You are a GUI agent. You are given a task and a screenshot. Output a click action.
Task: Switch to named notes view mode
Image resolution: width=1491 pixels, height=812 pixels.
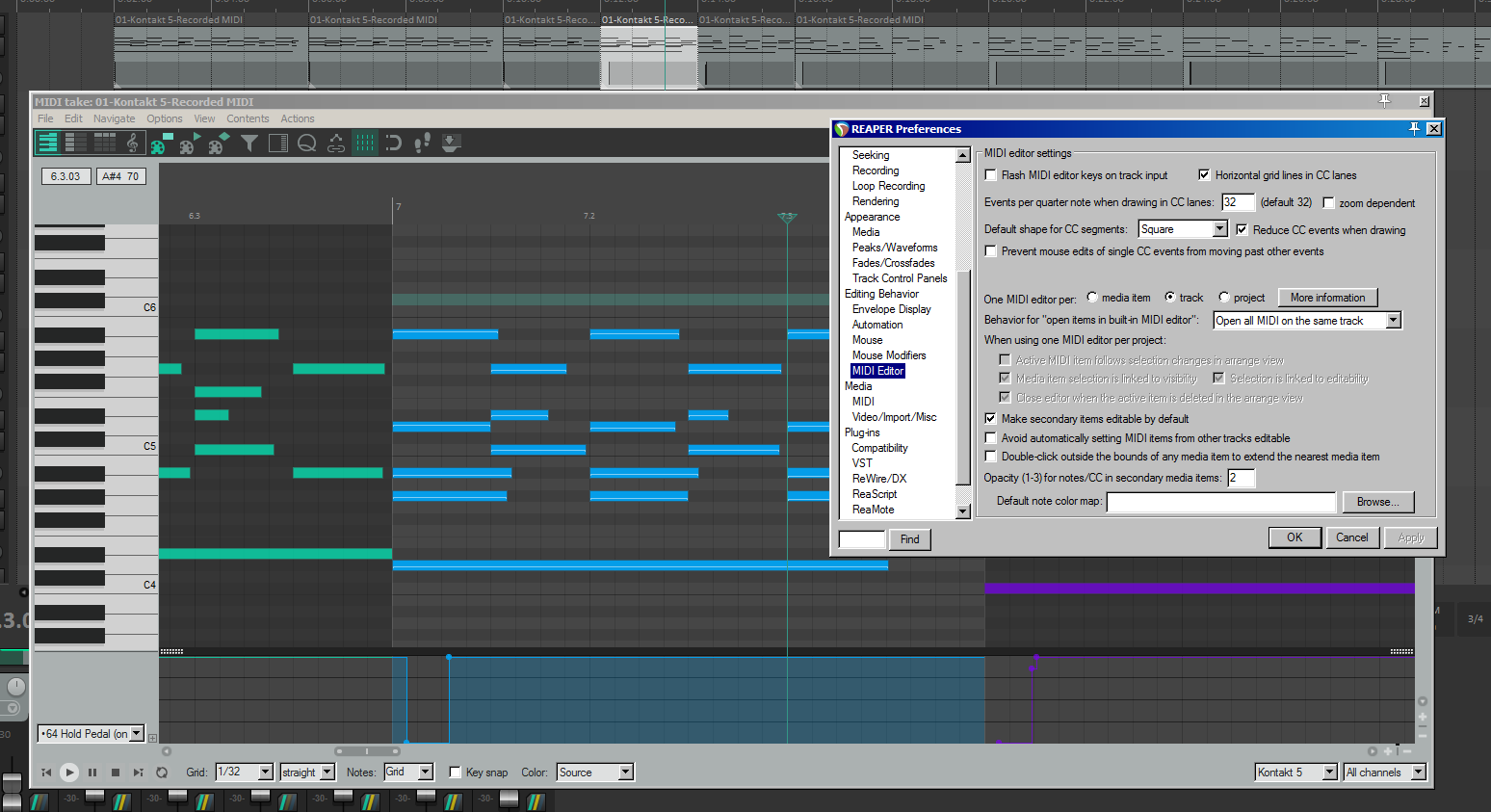click(x=76, y=144)
